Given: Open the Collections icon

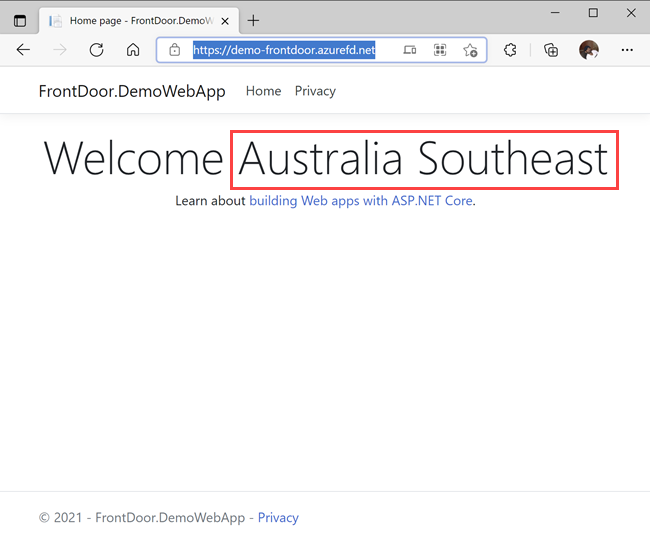Looking at the screenshot, I should [x=551, y=50].
